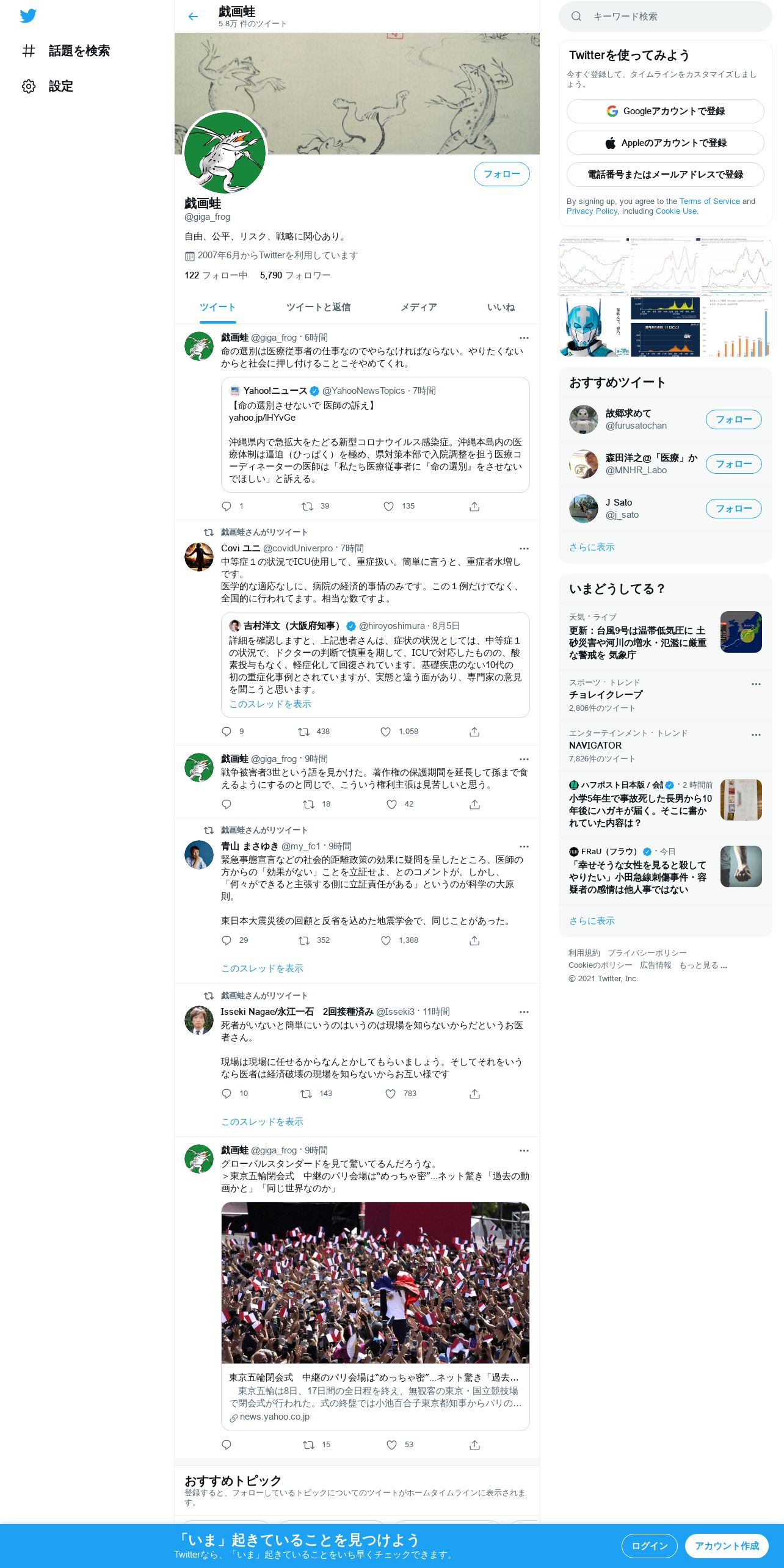Reply to the 命の選別 tweet
This screenshot has height=1568, width=784.
227,506
